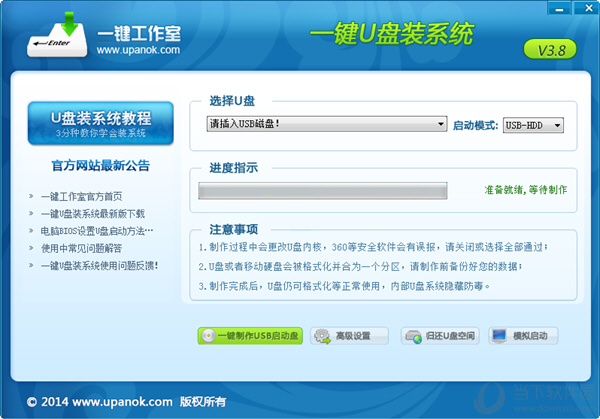Open 一键U盘装系统使用问题反馈 link
600x419 pixels.
pyautogui.click(x=99, y=265)
